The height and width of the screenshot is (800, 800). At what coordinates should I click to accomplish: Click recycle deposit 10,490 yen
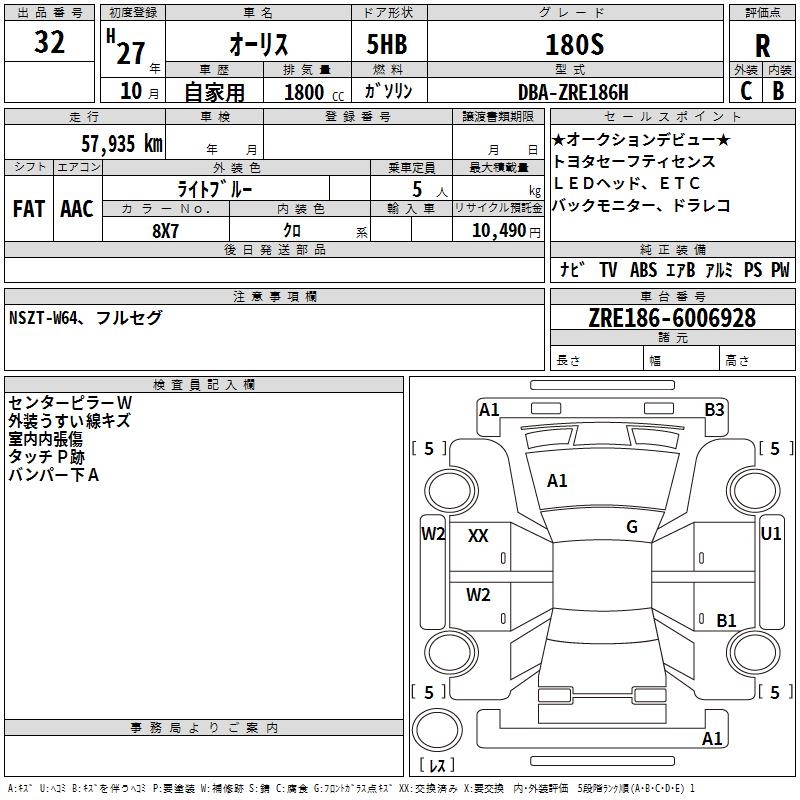tap(506, 231)
